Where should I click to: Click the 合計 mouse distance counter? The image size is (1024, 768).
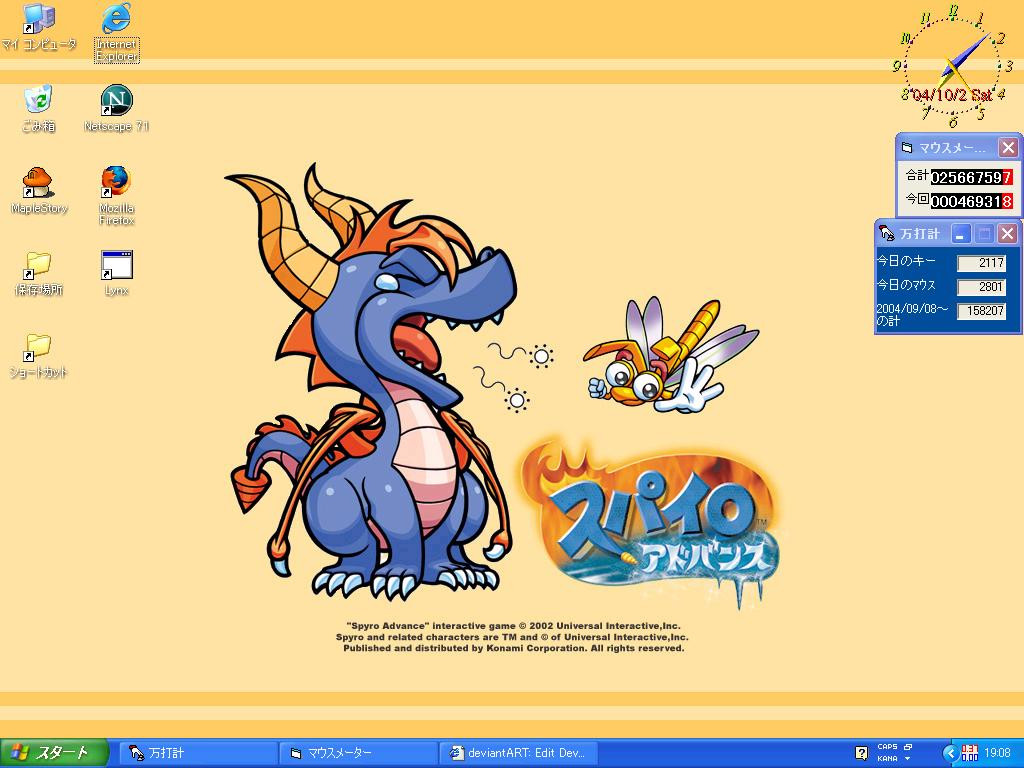click(971, 177)
